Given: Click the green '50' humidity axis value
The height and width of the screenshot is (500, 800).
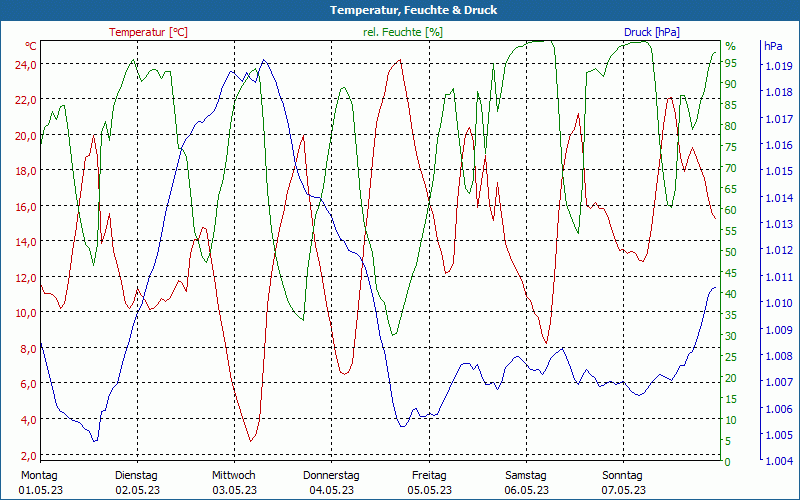Looking at the screenshot, I should click(731, 252).
